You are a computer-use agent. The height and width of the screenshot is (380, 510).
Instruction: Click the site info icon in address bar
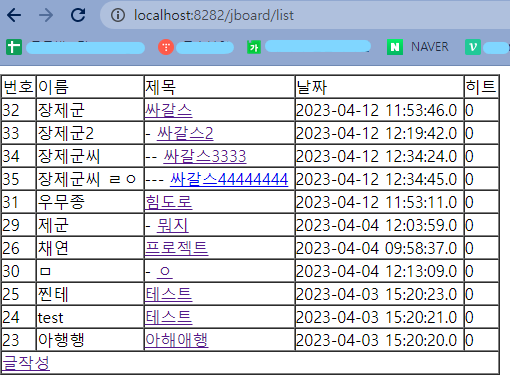click(118, 15)
